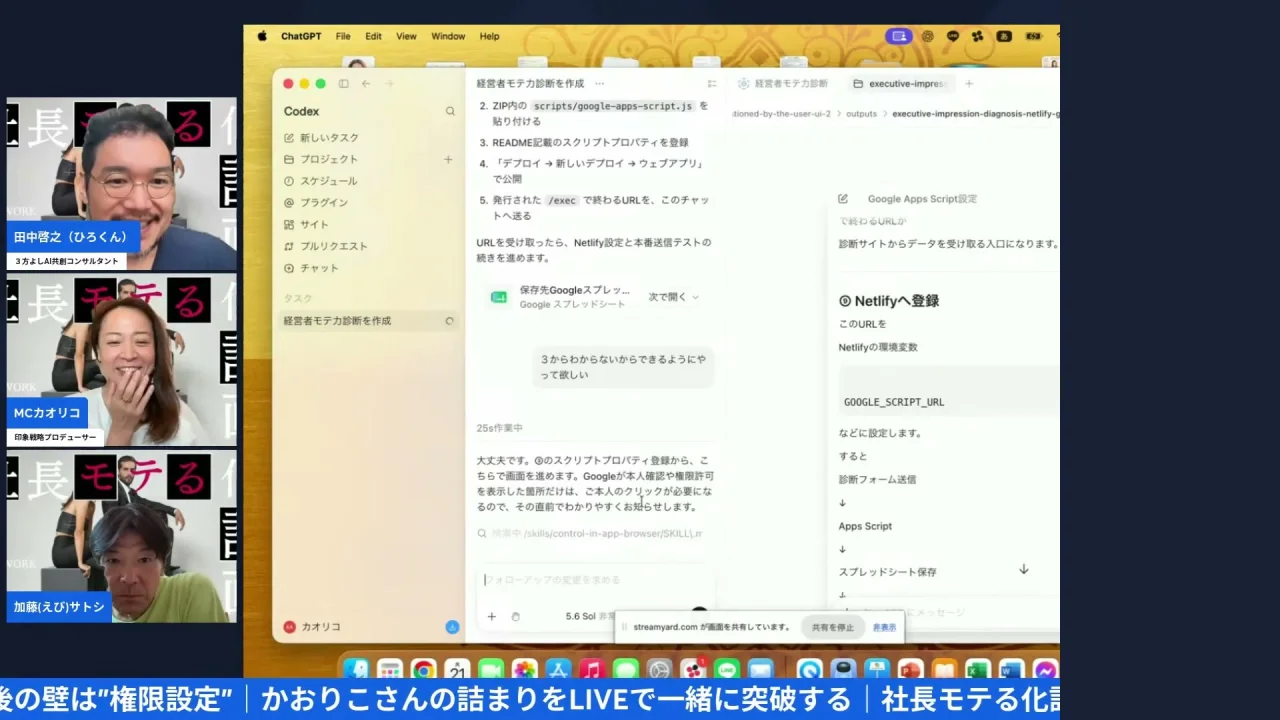Open Calendar from the Dock

tap(457, 670)
